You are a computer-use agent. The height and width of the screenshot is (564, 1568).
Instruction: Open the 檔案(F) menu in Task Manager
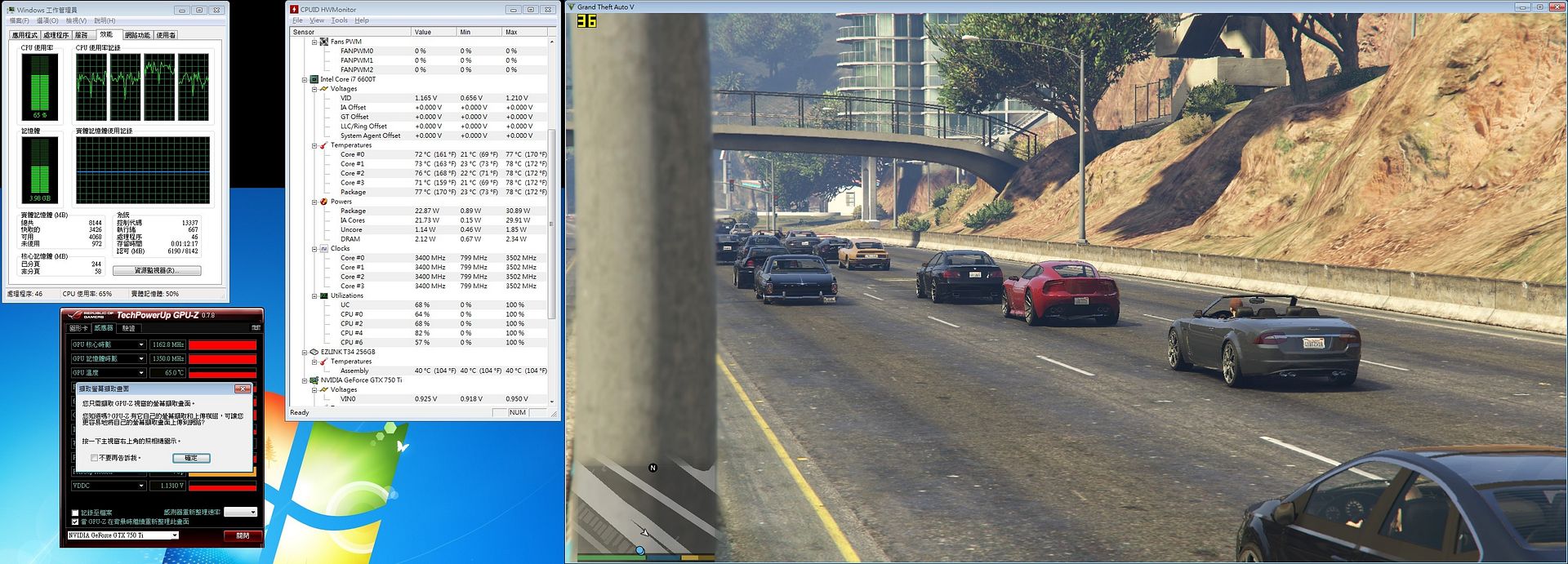tap(19, 20)
